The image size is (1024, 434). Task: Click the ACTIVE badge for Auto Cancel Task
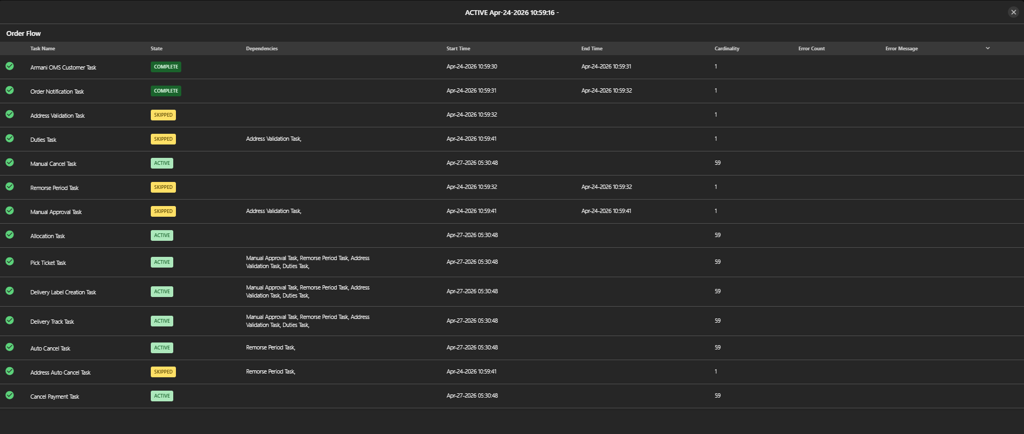pyautogui.click(x=162, y=348)
